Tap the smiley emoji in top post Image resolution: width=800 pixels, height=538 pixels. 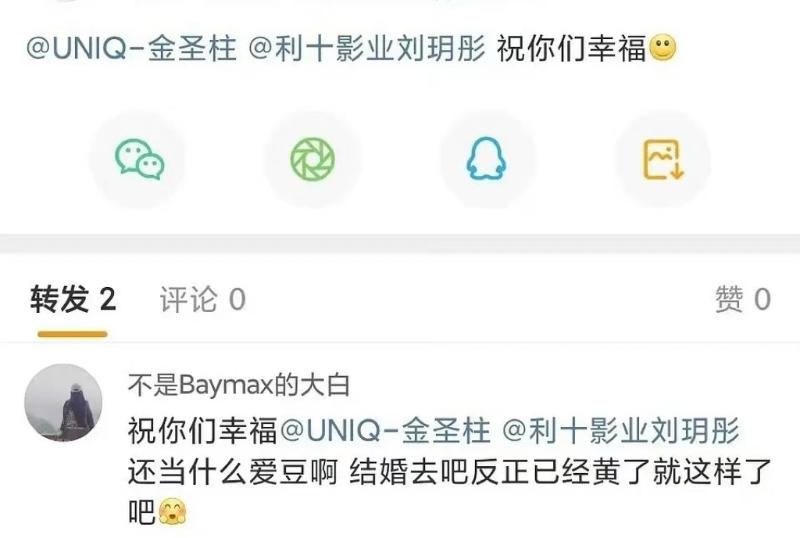point(662,48)
